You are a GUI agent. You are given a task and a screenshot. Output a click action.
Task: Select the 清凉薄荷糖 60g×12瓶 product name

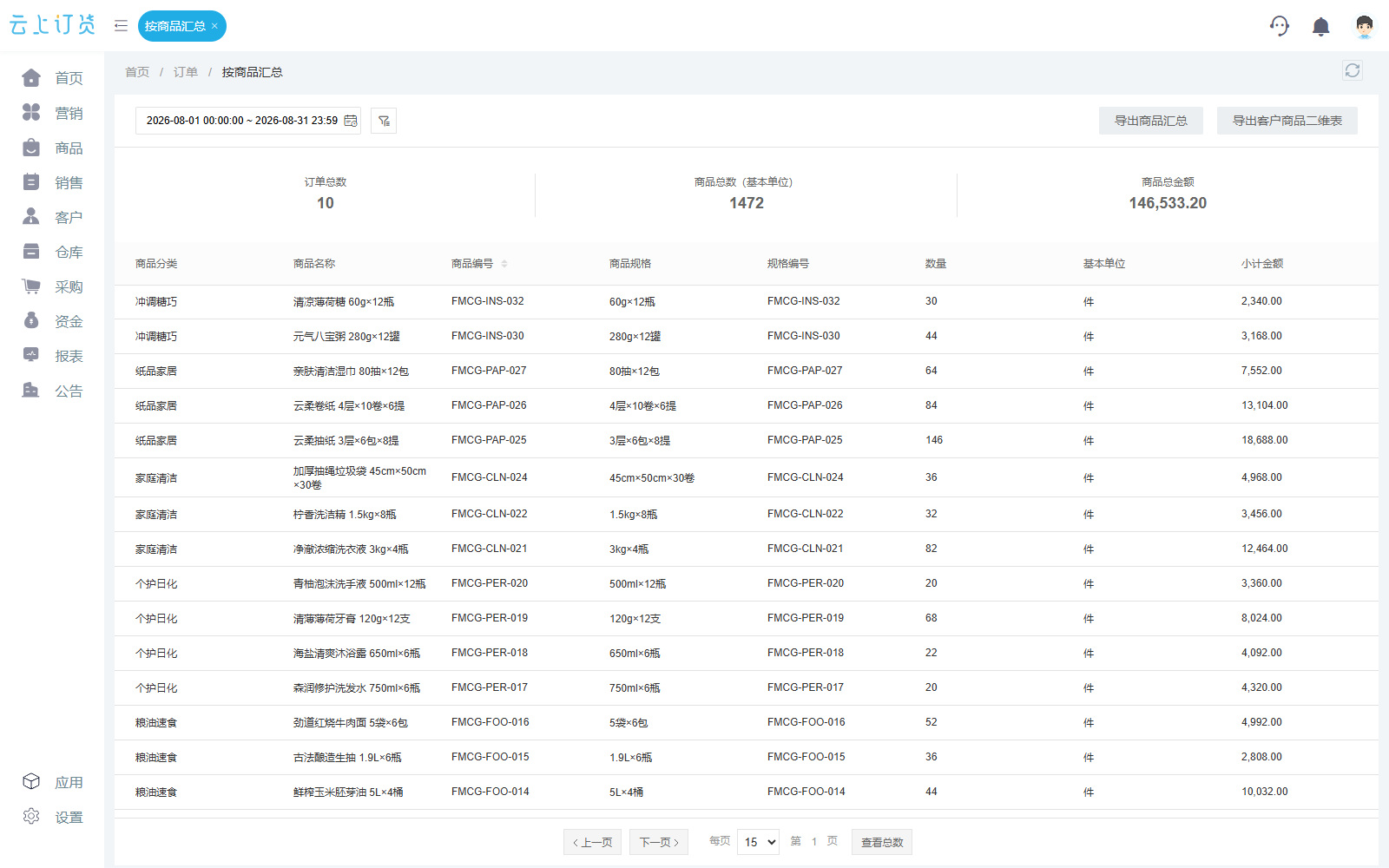point(344,302)
